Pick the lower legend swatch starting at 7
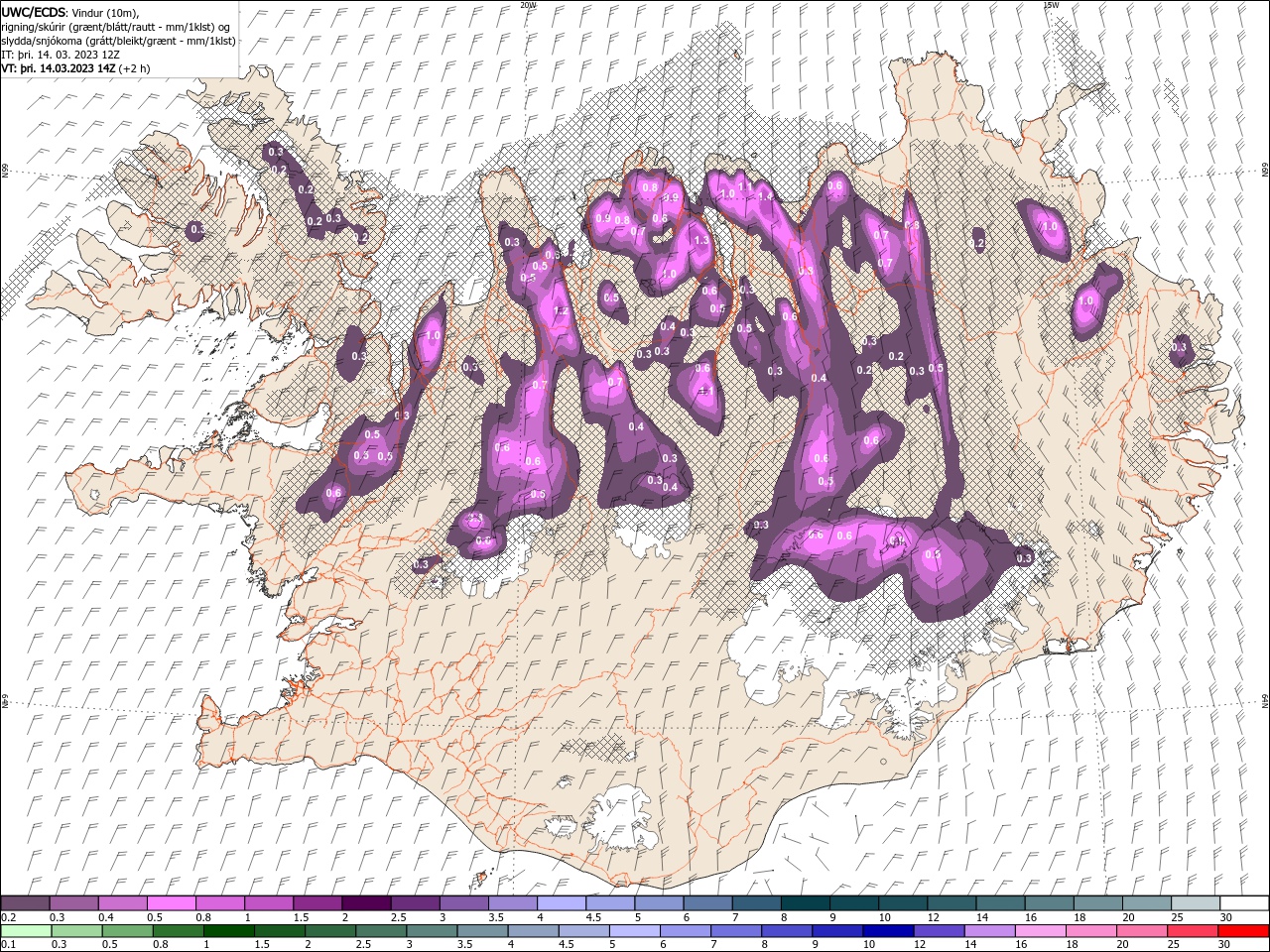This screenshot has width=1270, height=952. [x=736, y=931]
